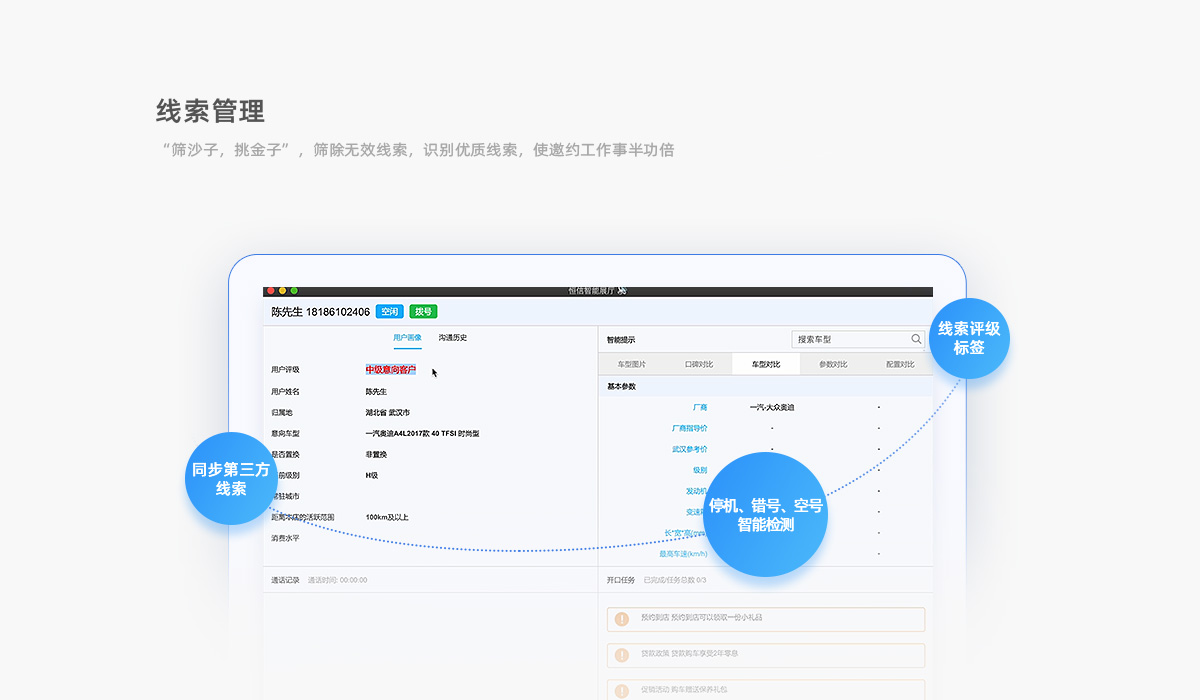Click the 基本参数 section header
The height and width of the screenshot is (700, 1200).
pyautogui.click(x=622, y=386)
